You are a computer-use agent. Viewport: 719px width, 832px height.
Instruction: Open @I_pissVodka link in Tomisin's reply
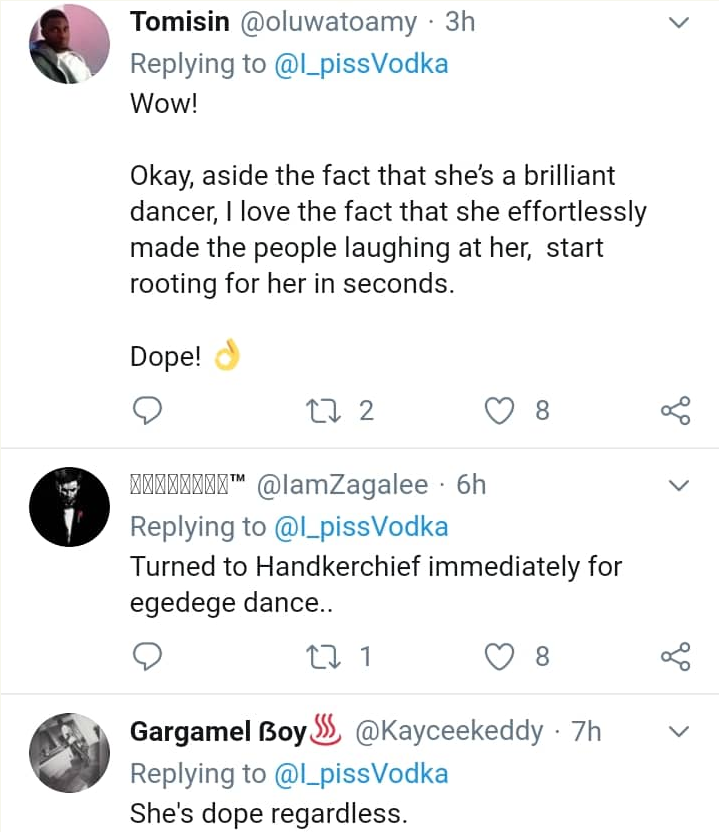[x=364, y=64]
